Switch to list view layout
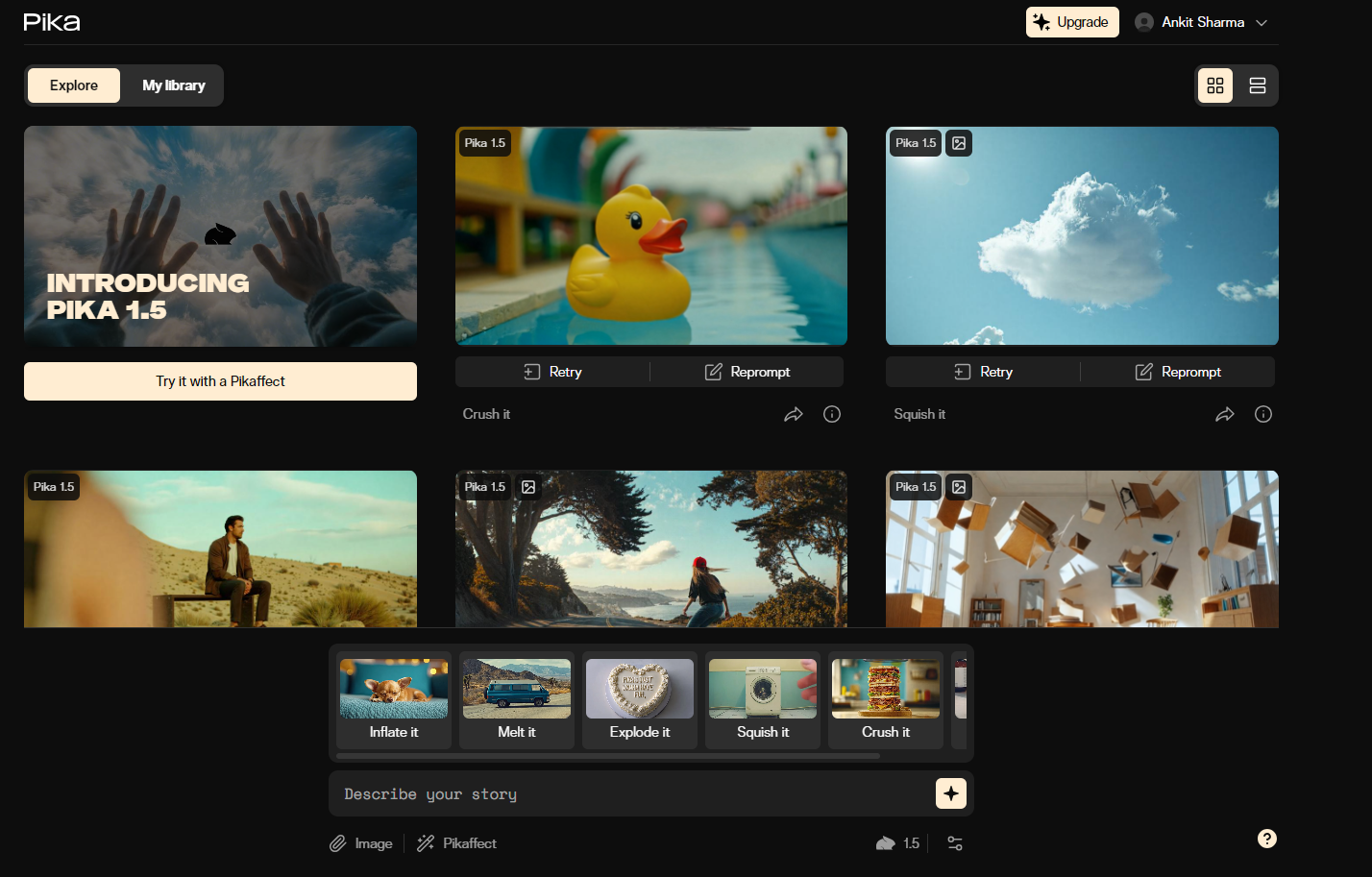This screenshot has height=877, width=1372. (x=1257, y=85)
